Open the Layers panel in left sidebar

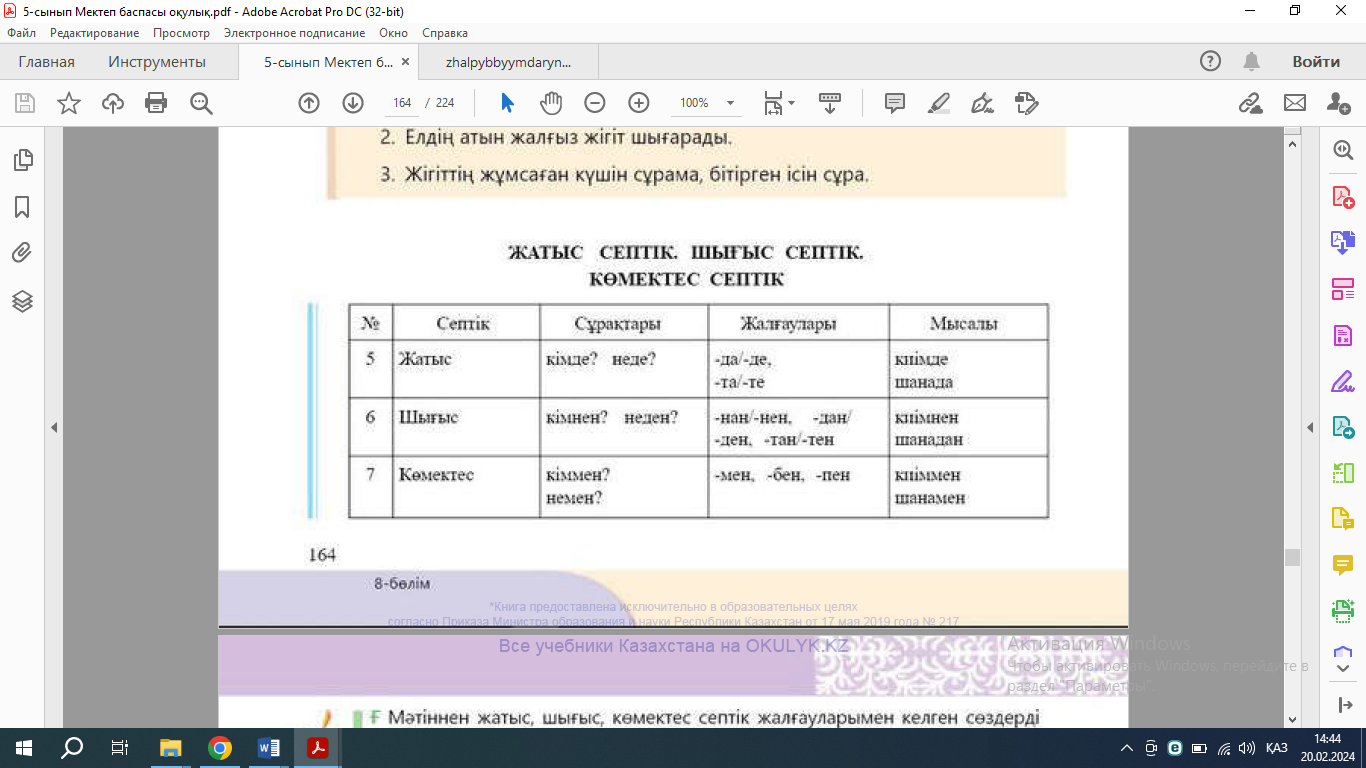[x=22, y=300]
